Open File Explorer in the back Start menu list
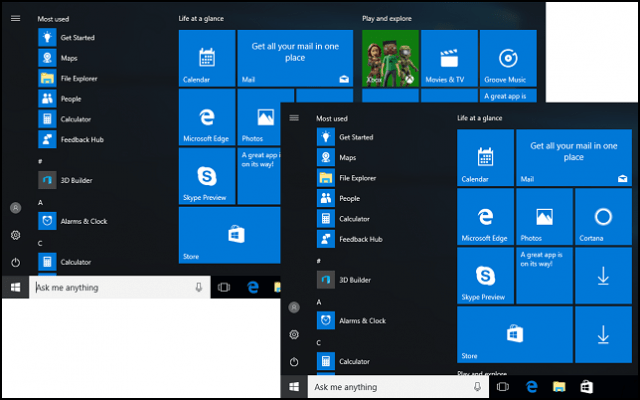This screenshot has height=400, width=640. pos(68,78)
